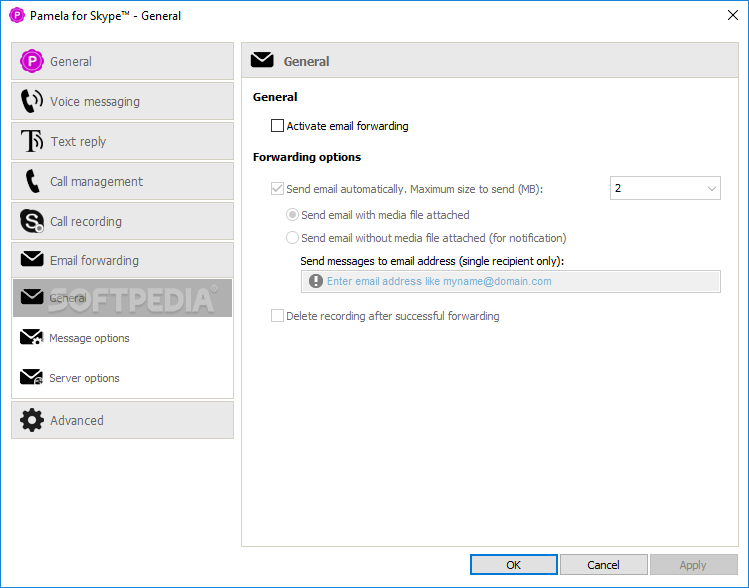Toggle Delete recording after successful forwarding
Image resolution: width=749 pixels, height=588 pixels.
click(277, 316)
